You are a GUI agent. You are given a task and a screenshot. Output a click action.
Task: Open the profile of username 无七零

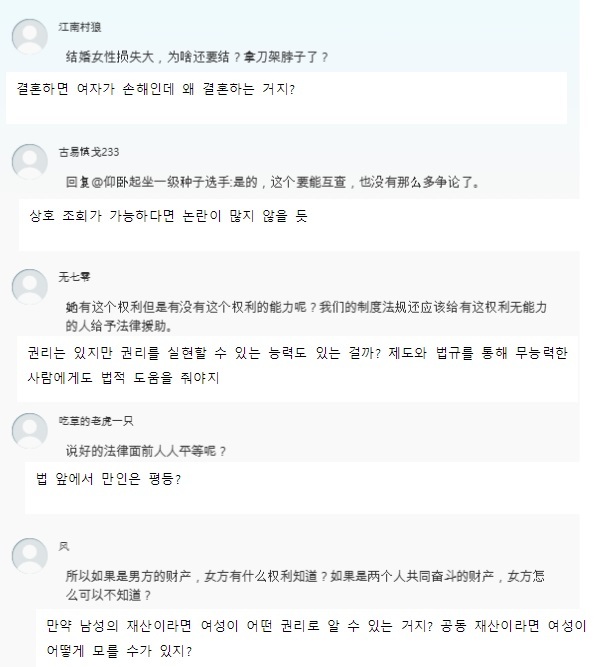pyautogui.click(x=74, y=277)
